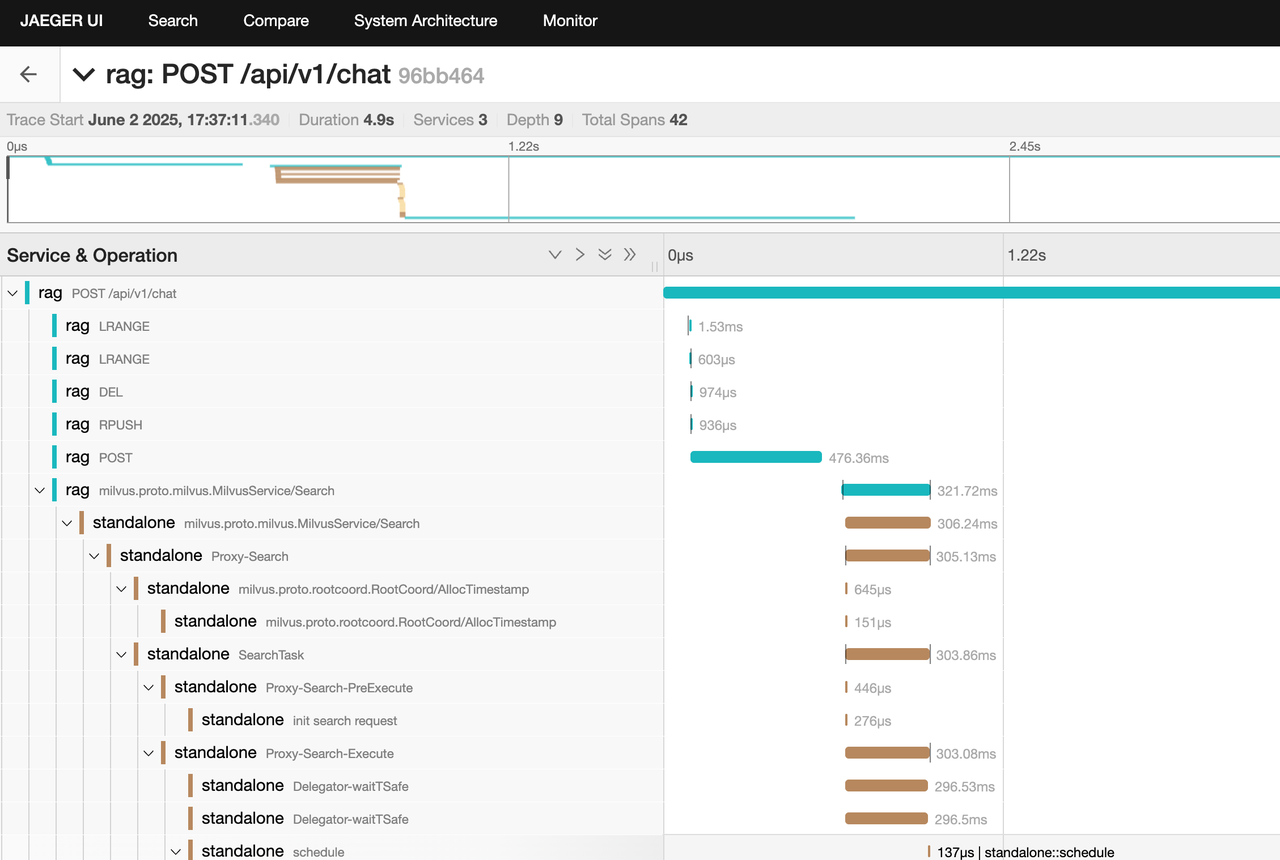Click the root span teal timeline bar
The width and height of the screenshot is (1280, 860).
click(x=971, y=293)
